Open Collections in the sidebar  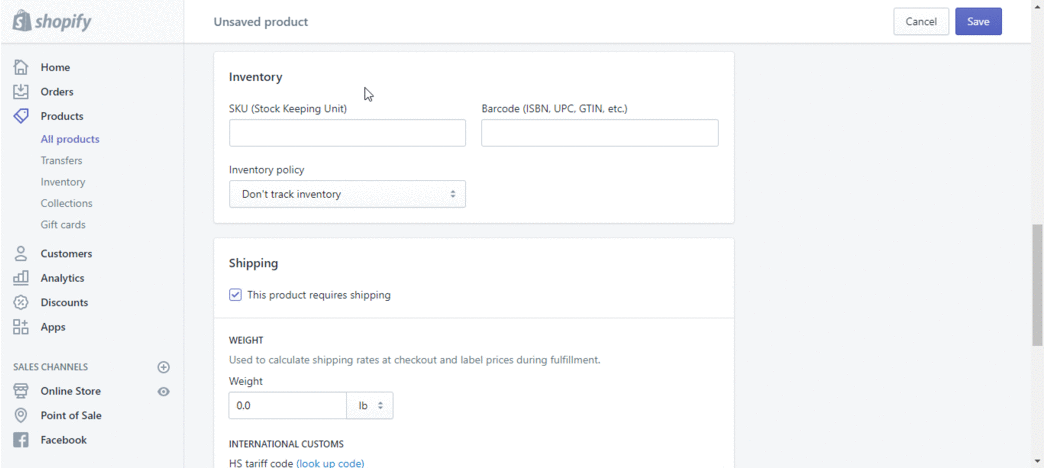tap(67, 203)
